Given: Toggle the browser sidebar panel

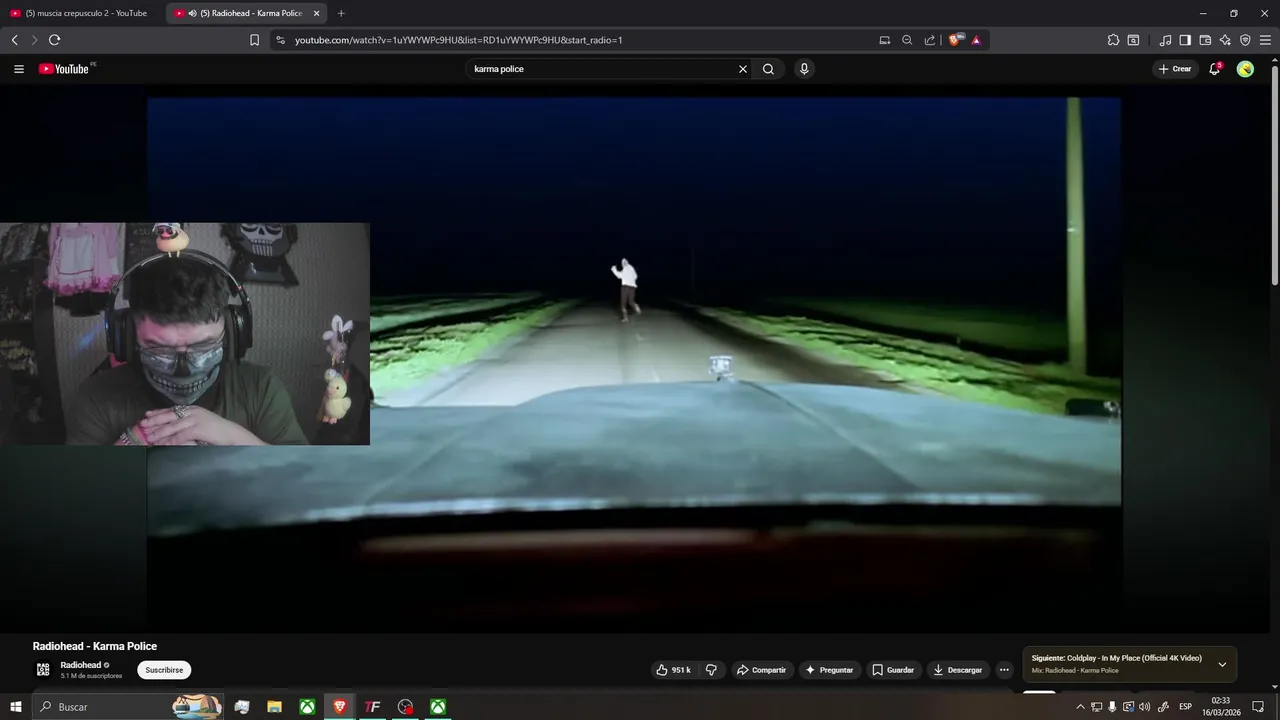Looking at the screenshot, I should click(x=1185, y=40).
